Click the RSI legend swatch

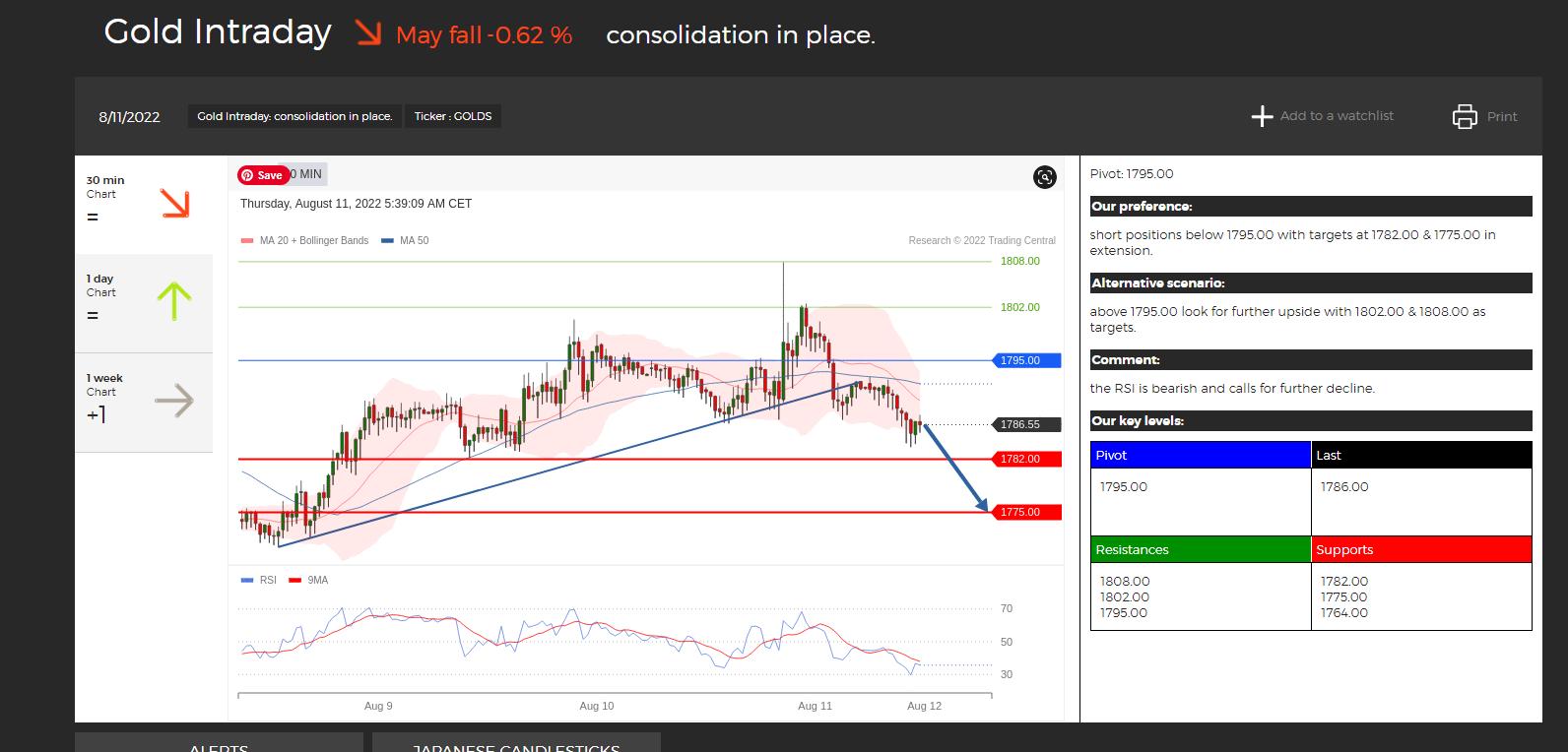[247, 580]
